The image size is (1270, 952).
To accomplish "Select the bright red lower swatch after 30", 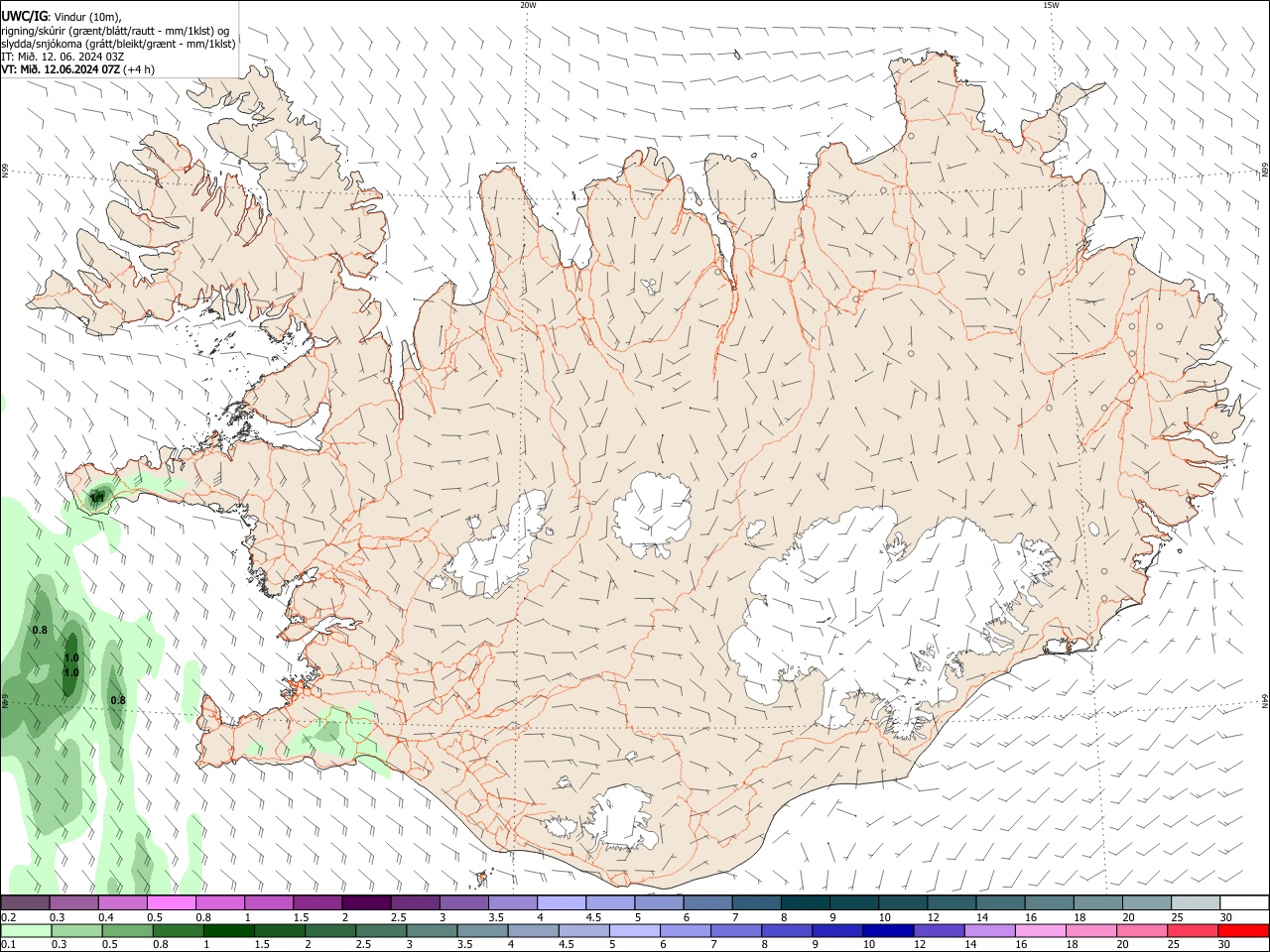I will (1243, 930).
